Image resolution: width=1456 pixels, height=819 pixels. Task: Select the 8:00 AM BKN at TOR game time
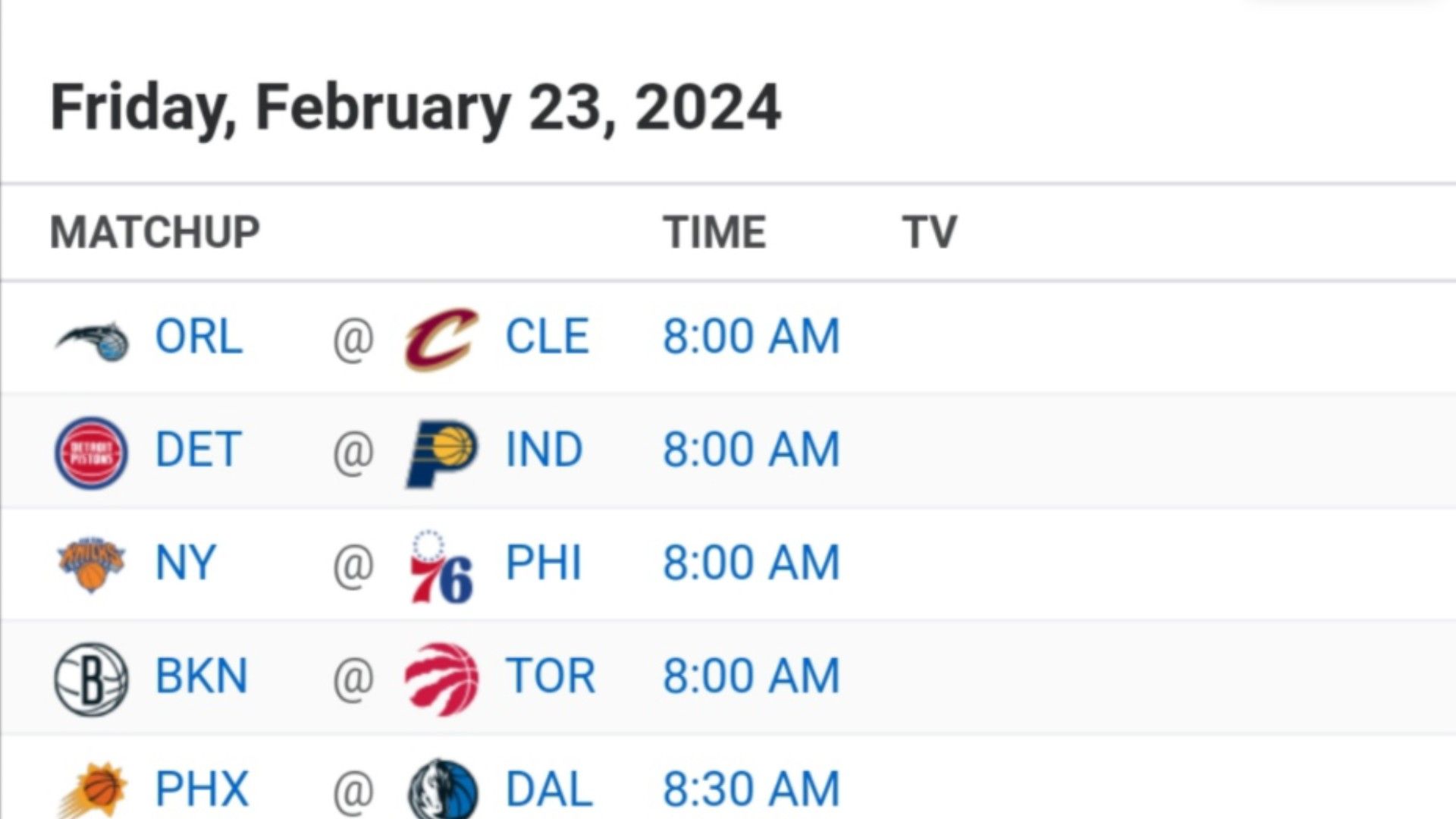coord(752,676)
